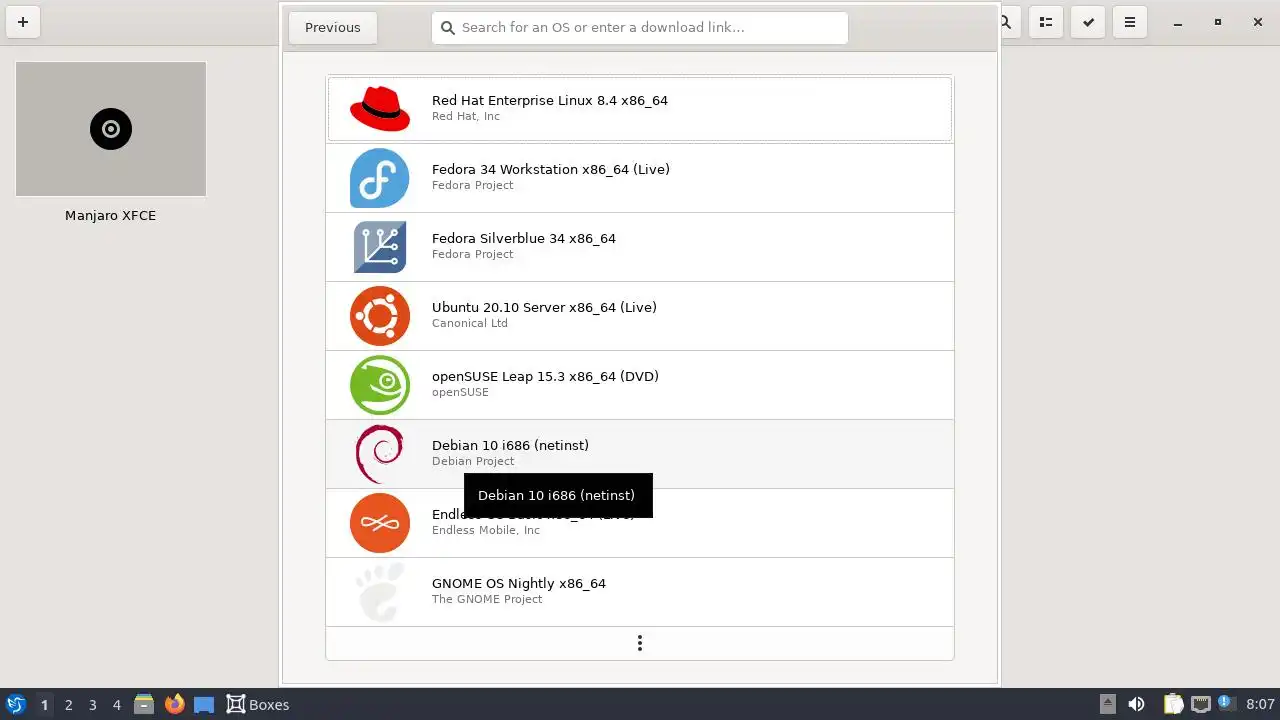Select the Endless Mobile, Inc entry
Screen dimensions: 1280x720
click(x=640, y=523)
